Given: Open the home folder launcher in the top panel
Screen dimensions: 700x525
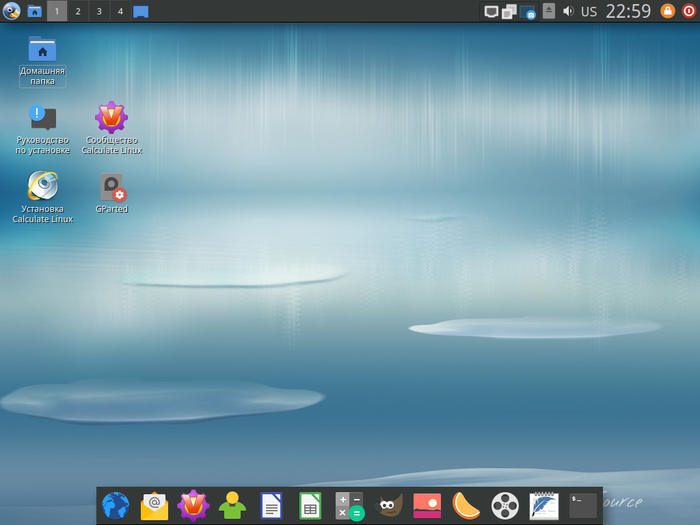Looking at the screenshot, I should coord(34,11).
